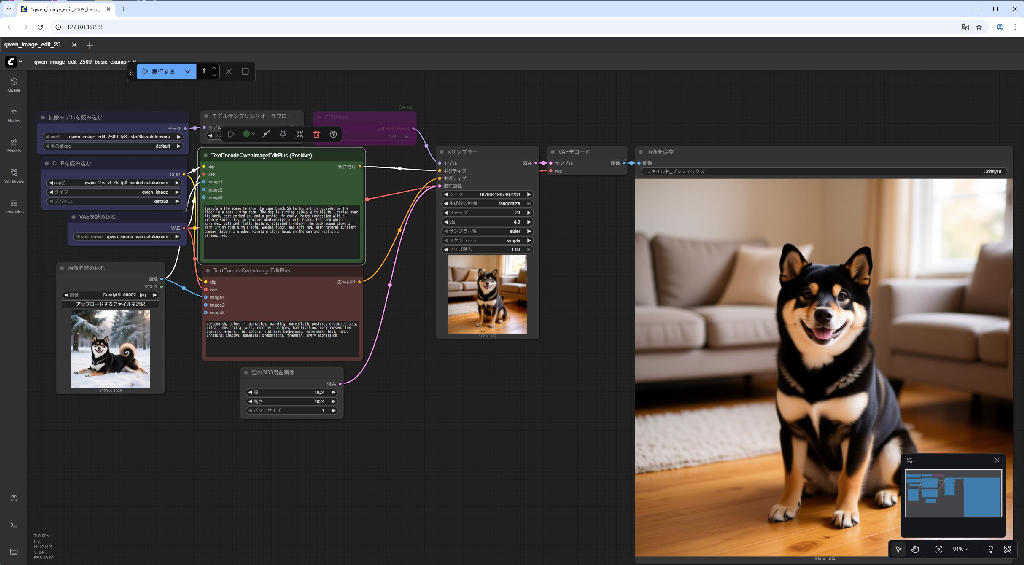
Task: Click the ComfyUI logo menu icon
Action: [11, 62]
